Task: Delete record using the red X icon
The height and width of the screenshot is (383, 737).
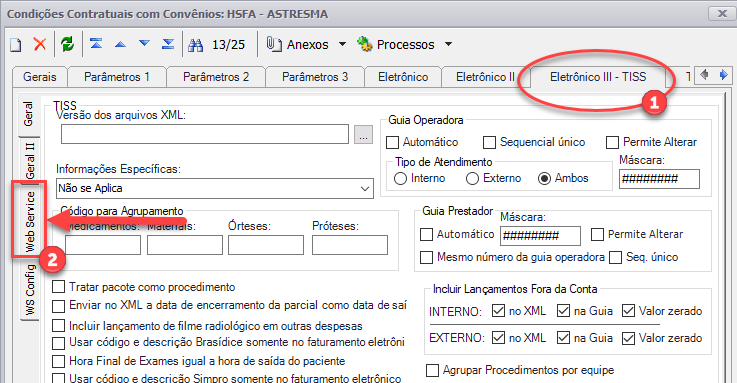Action: click(x=40, y=45)
